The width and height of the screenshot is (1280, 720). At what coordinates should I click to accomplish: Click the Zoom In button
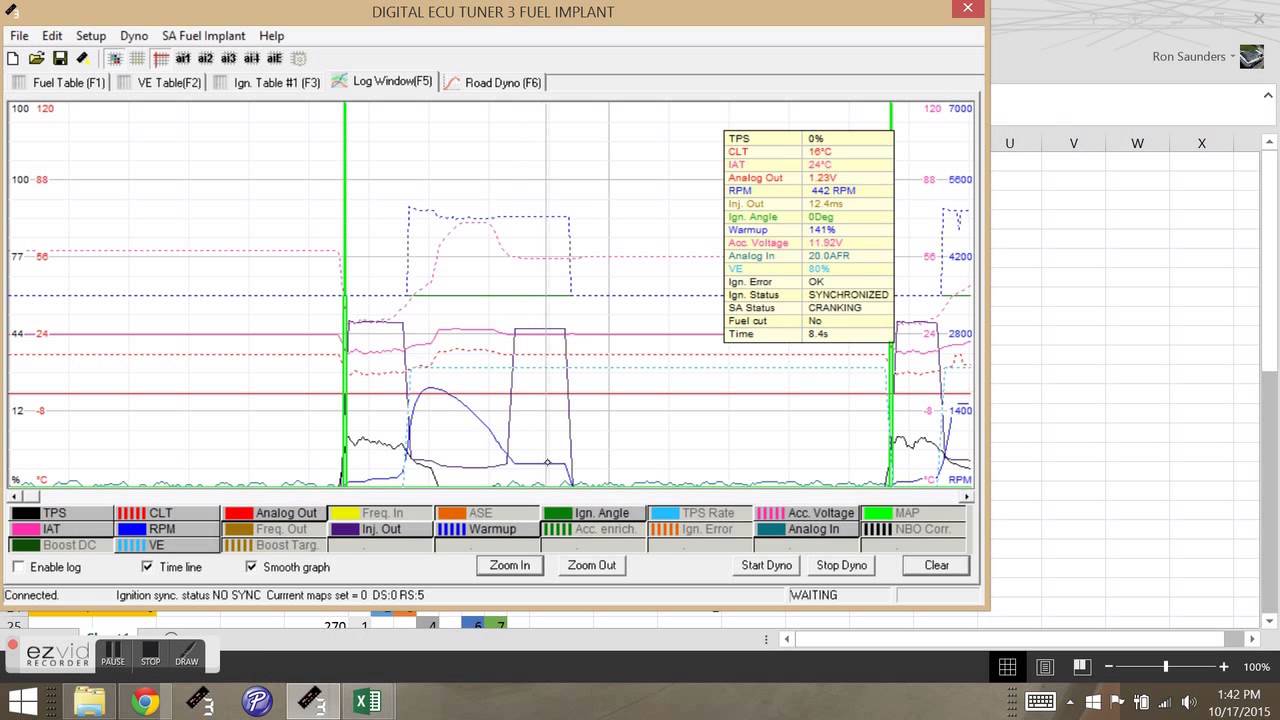pyautogui.click(x=510, y=565)
